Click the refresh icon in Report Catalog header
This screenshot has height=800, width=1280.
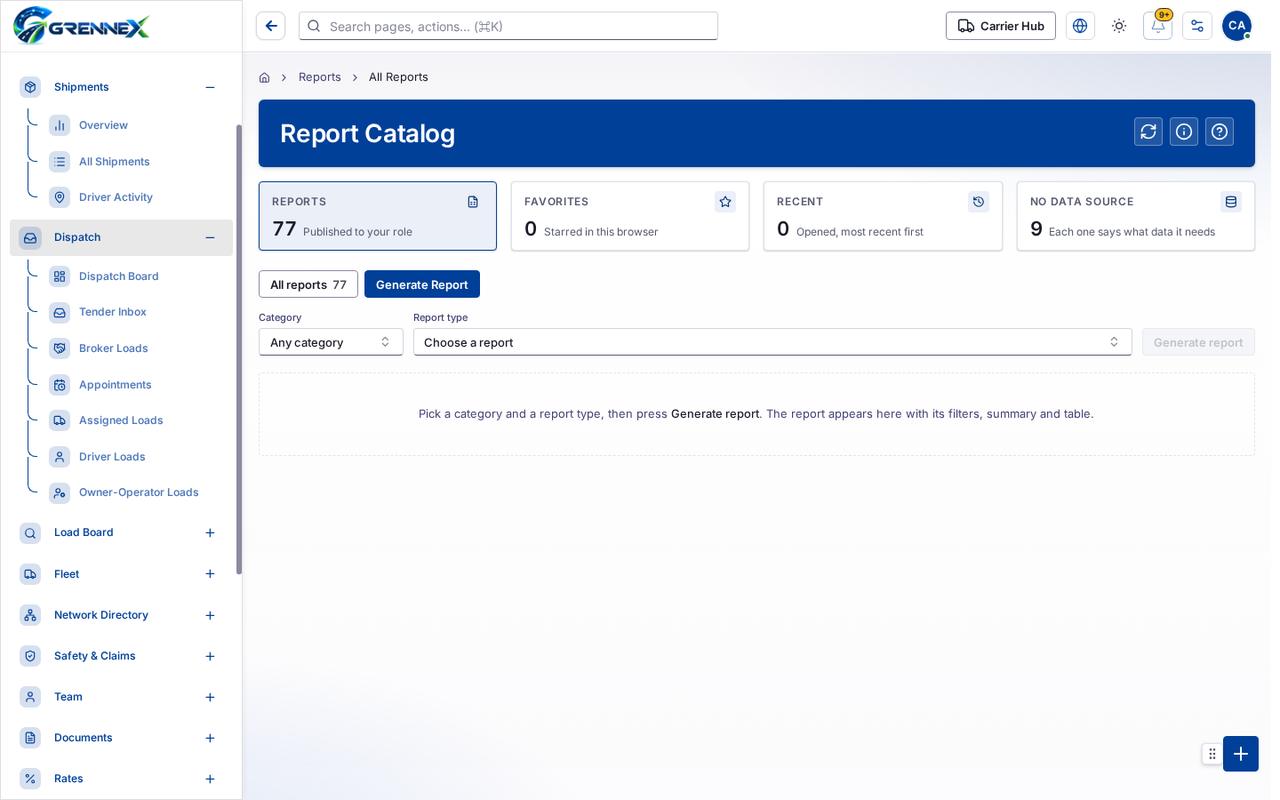click(x=1148, y=132)
